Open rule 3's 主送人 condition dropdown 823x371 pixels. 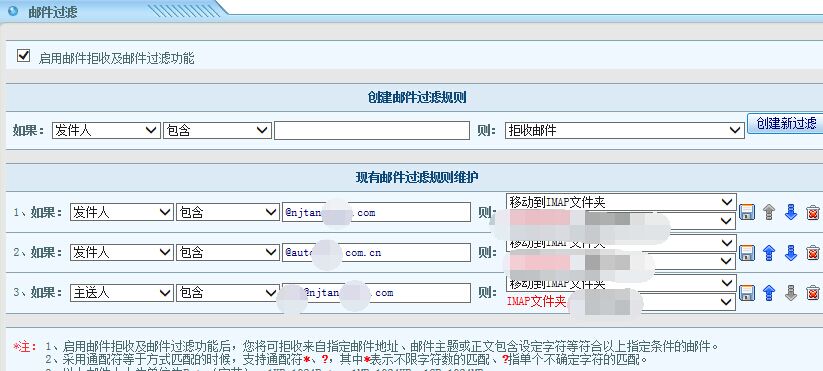[122, 293]
